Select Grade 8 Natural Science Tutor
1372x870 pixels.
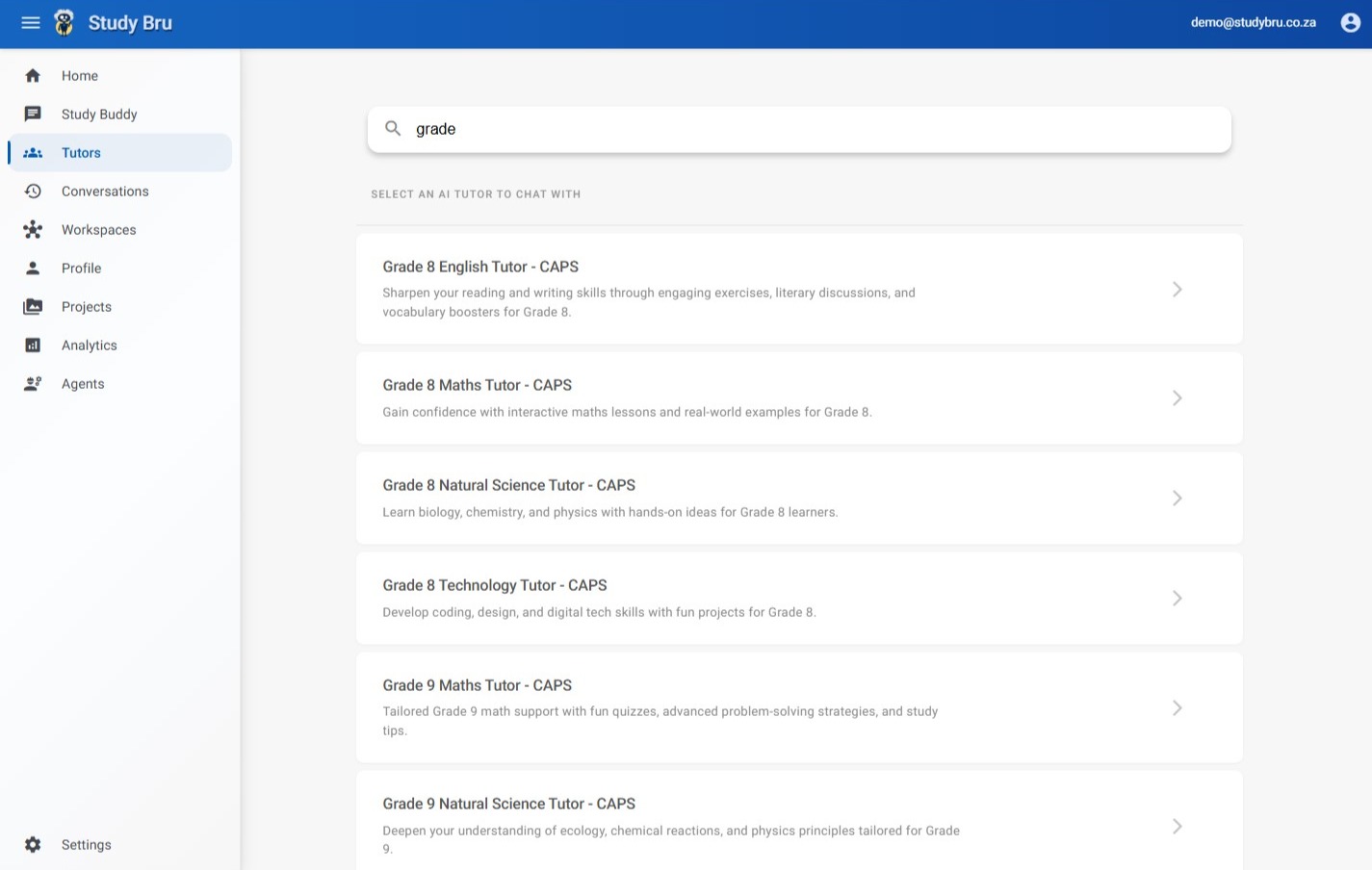[508, 486]
